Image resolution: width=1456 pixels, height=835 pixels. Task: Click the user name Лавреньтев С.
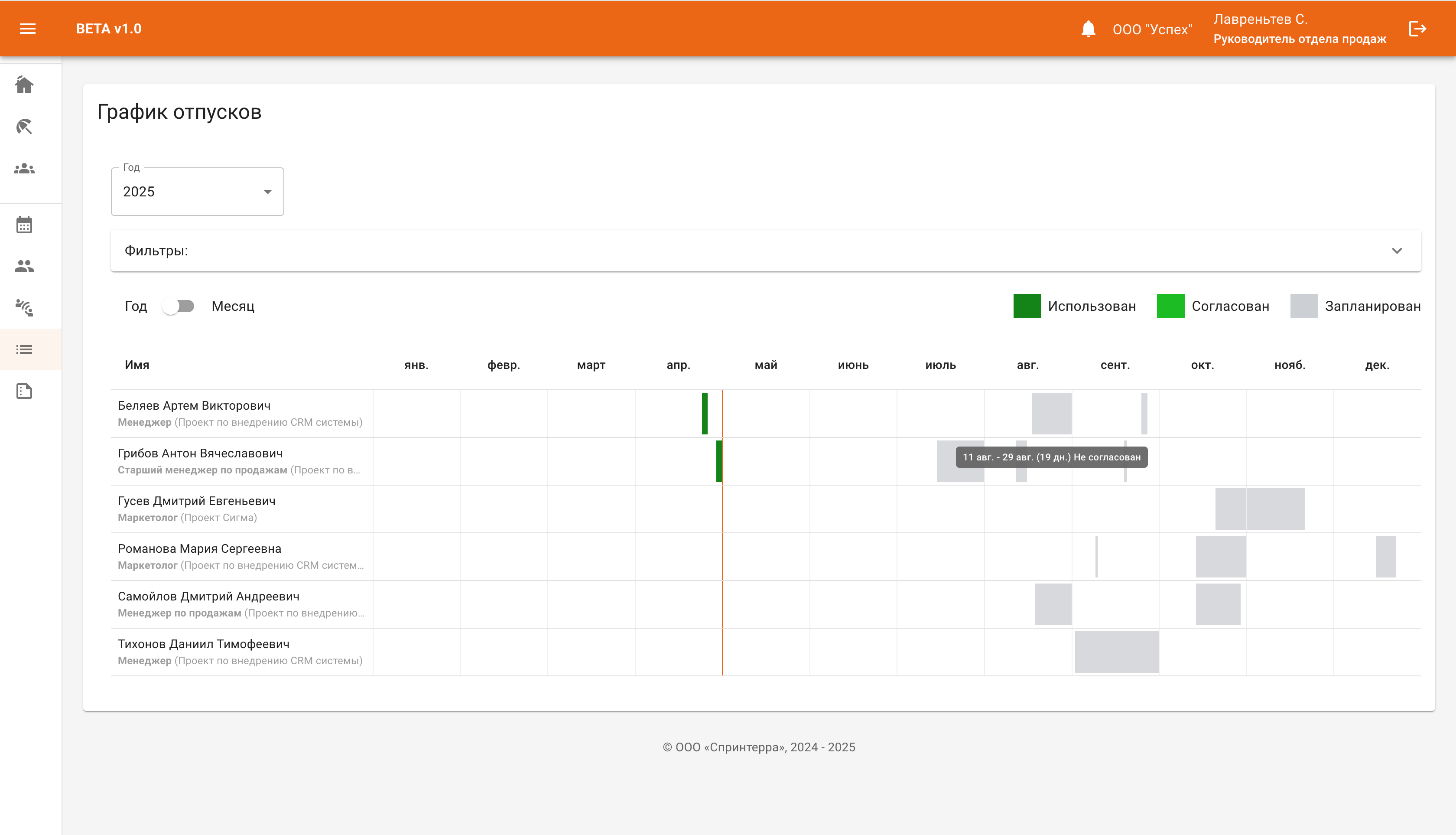(1260, 20)
